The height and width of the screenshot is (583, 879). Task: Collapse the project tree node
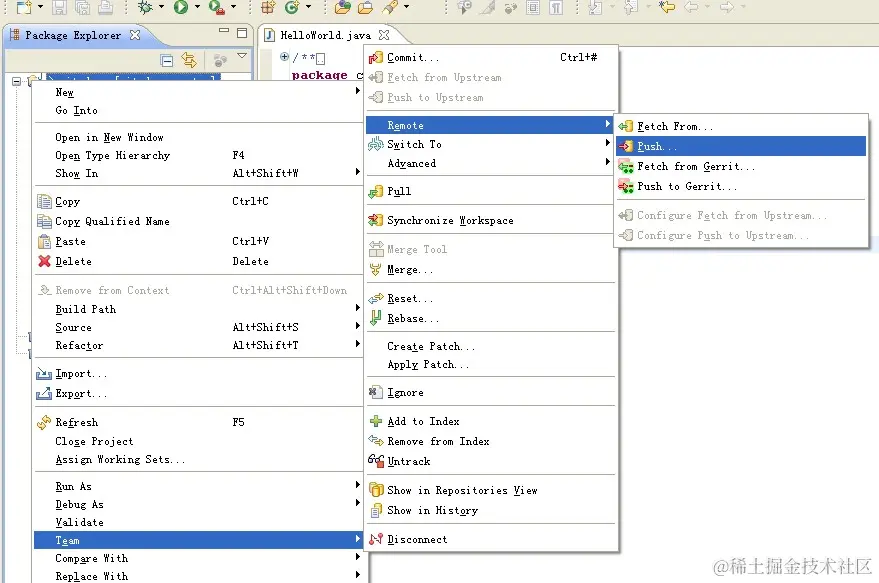click(x=16, y=81)
